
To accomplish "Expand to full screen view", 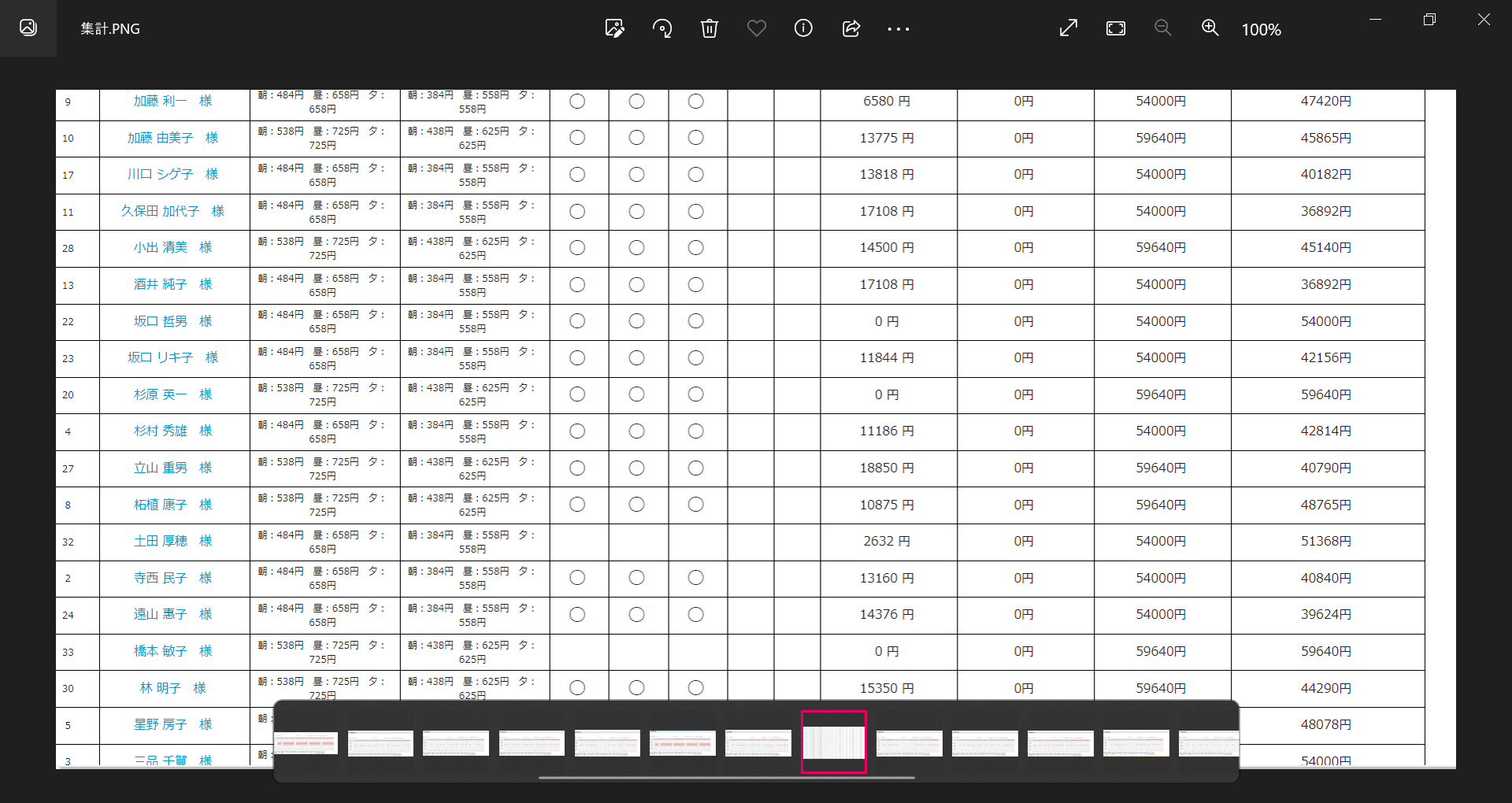I will pyautogui.click(x=1069, y=29).
